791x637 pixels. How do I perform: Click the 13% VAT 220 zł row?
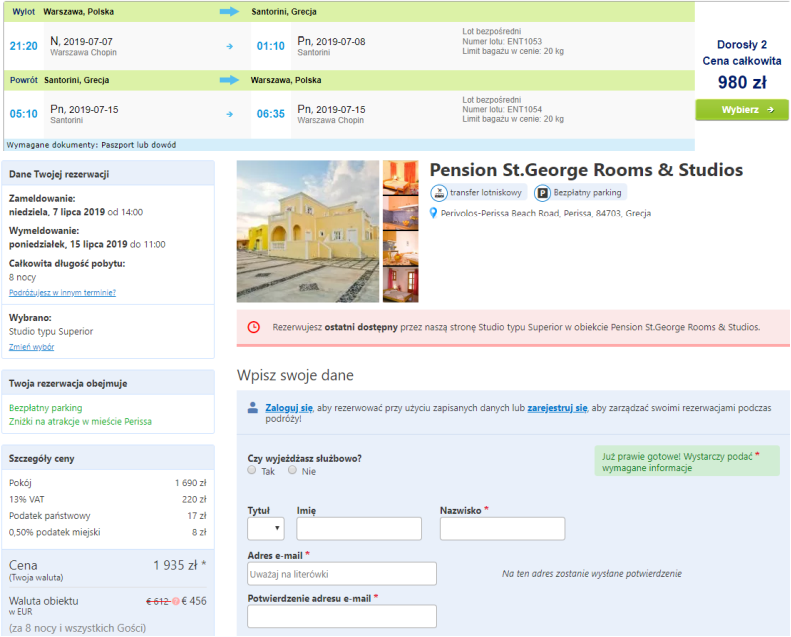(x=107, y=499)
